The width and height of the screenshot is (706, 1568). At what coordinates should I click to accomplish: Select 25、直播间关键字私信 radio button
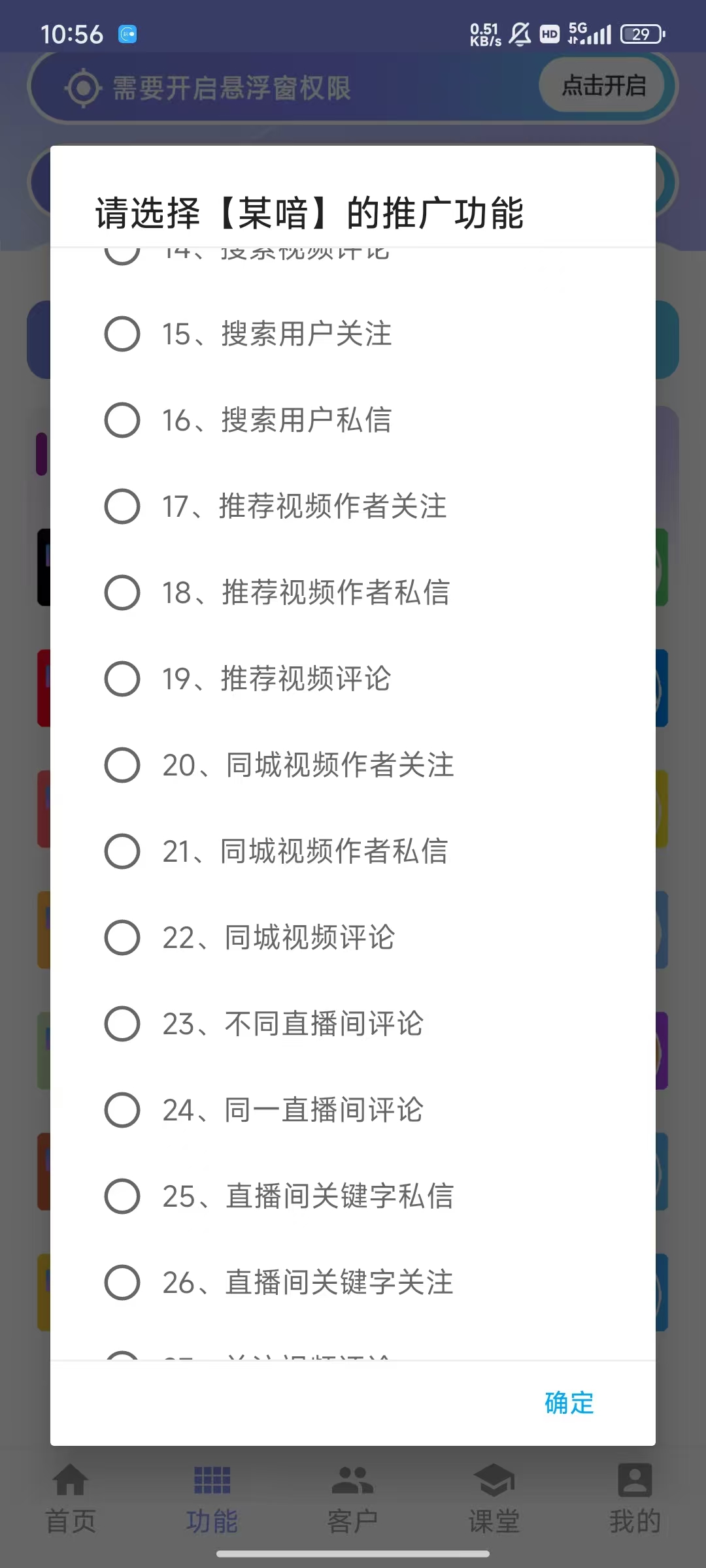pos(122,1196)
